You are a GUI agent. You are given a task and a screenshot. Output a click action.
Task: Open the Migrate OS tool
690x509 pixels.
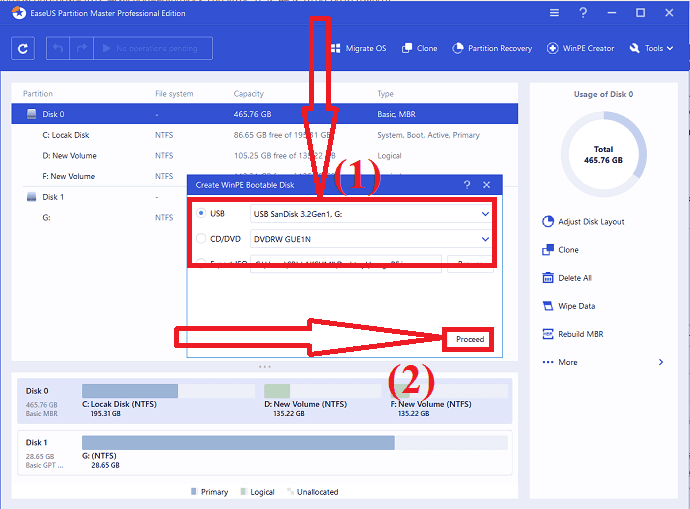click(x=358, y=48)
